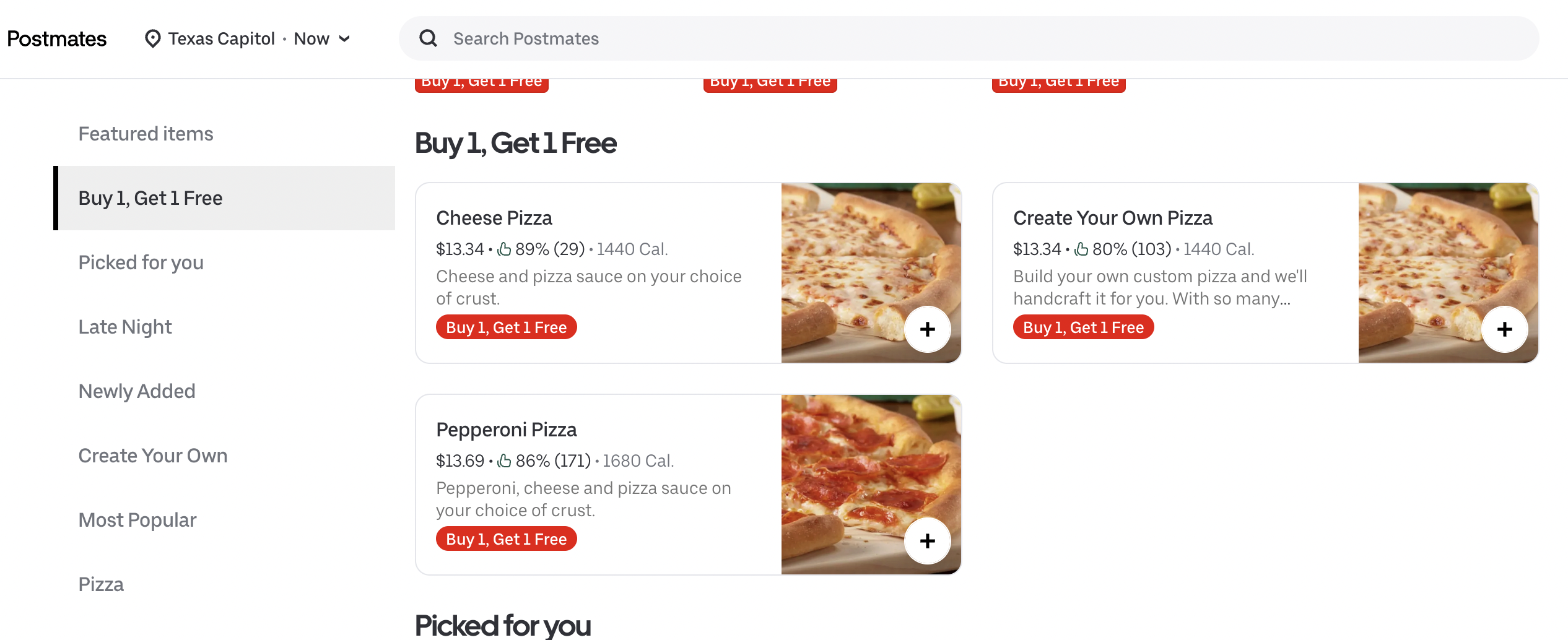Expand the delivery time Now dropdown chevron
This screenshot has height=640, width=1568.
coord(345,38)
